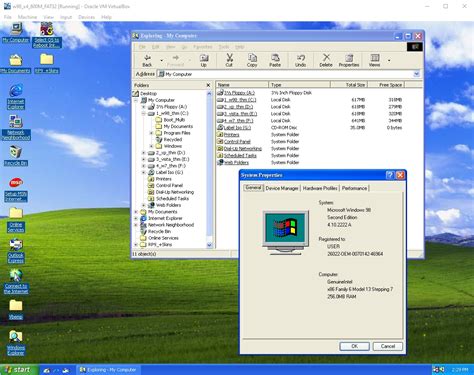Click the Network Neighborhood desktop icon
The height and width of the screenshot is (375, 474).
(16, 128)
